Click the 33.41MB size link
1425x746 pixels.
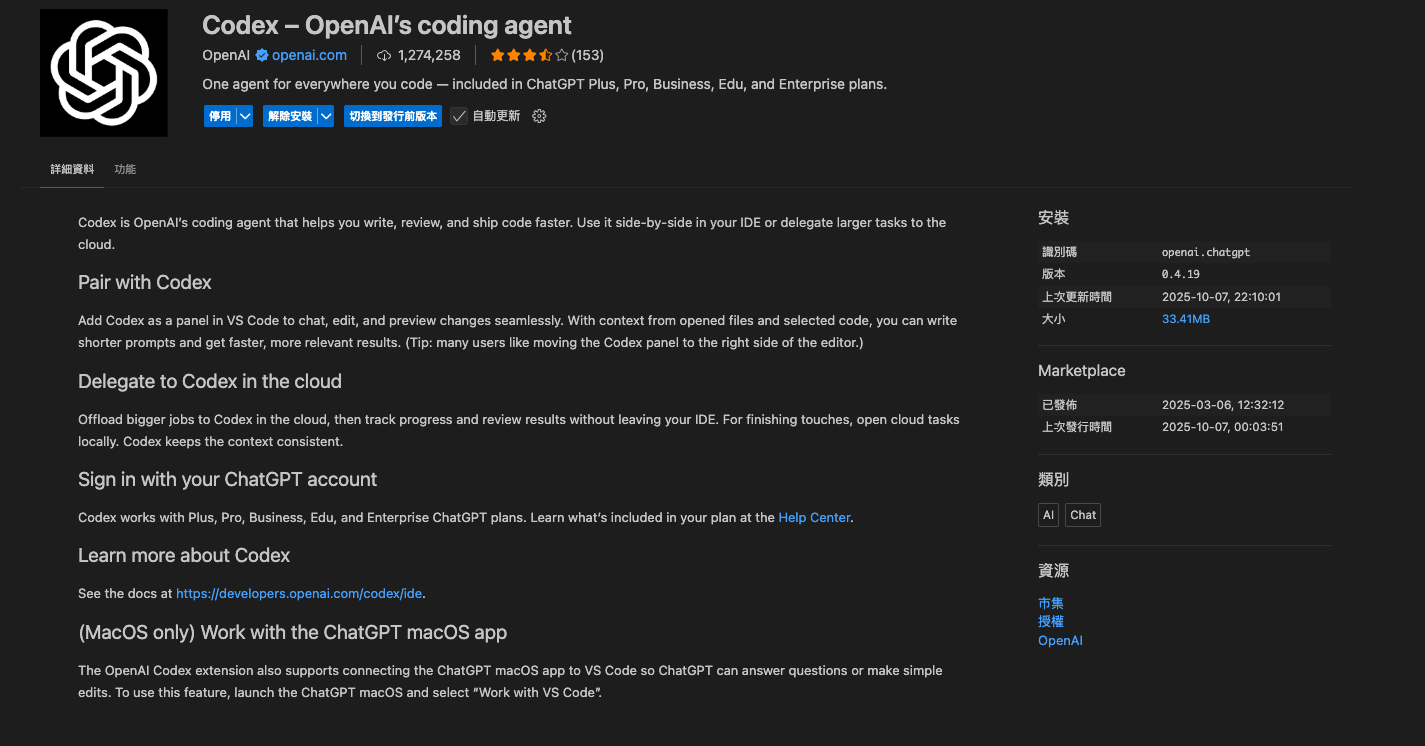click(1186, 319)
